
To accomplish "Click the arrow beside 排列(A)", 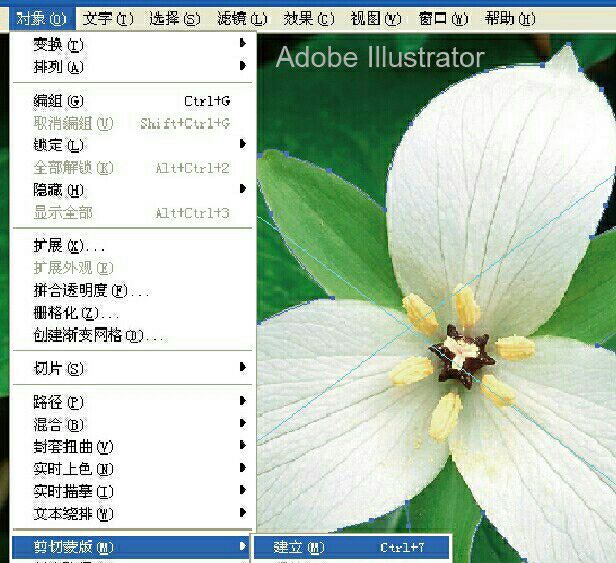I will pos(243,65).
